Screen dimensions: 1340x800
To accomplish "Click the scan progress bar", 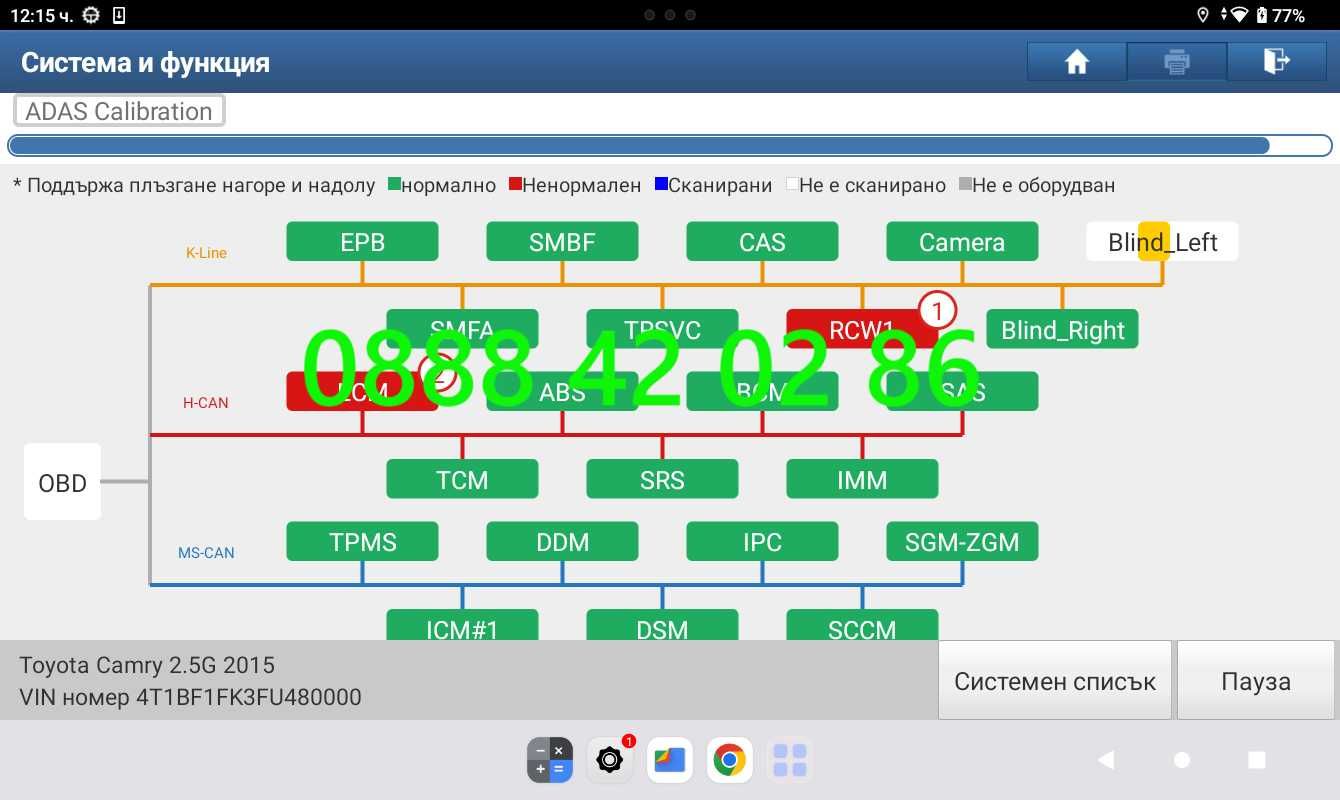I will (670, 146).
